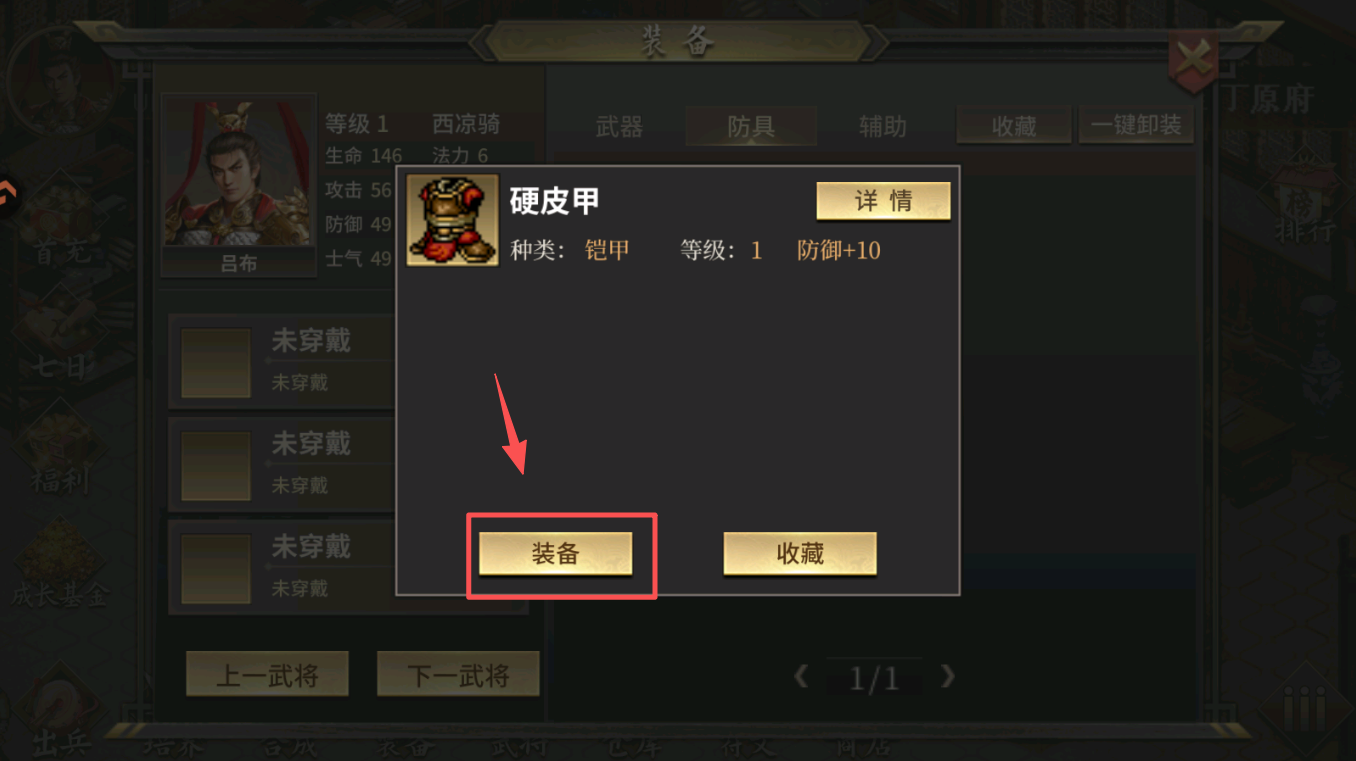
Task: Select the second empty 未穿戴 equipment slot
Action: 281,464
